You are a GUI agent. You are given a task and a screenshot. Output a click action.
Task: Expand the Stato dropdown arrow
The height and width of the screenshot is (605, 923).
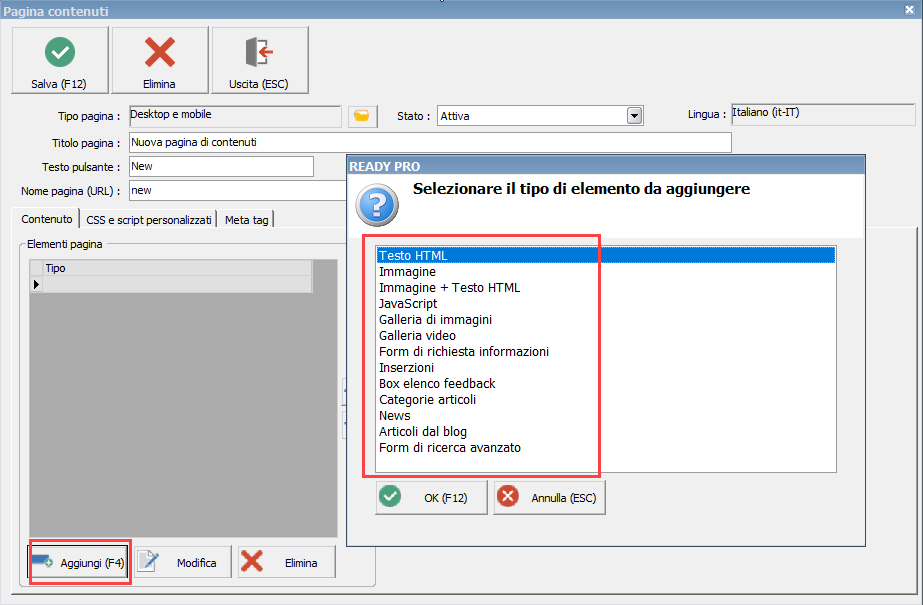click(634, 116)
